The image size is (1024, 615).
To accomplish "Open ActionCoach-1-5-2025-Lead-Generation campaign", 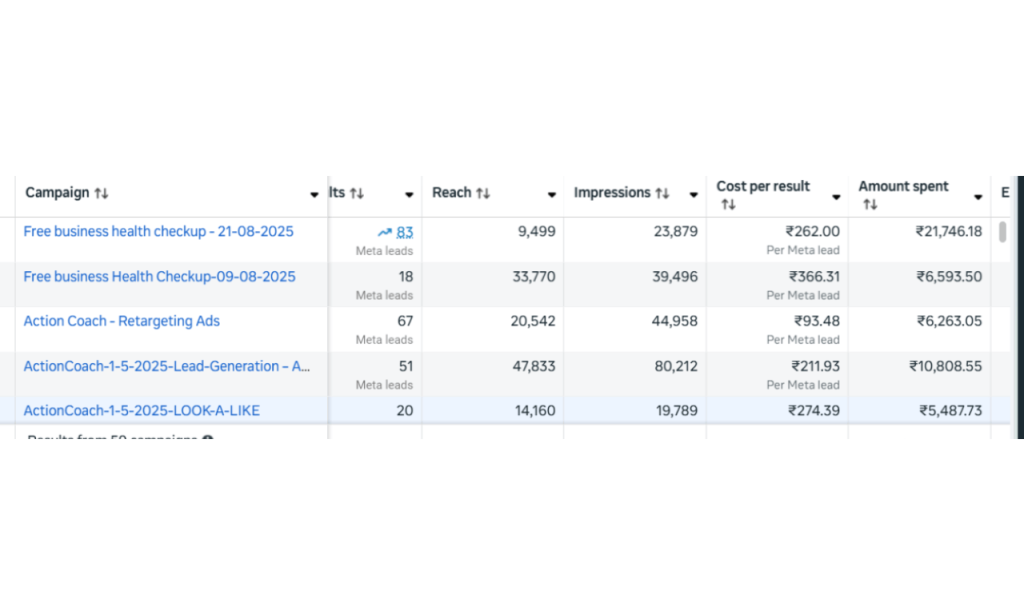I will (x=166, y=366).
